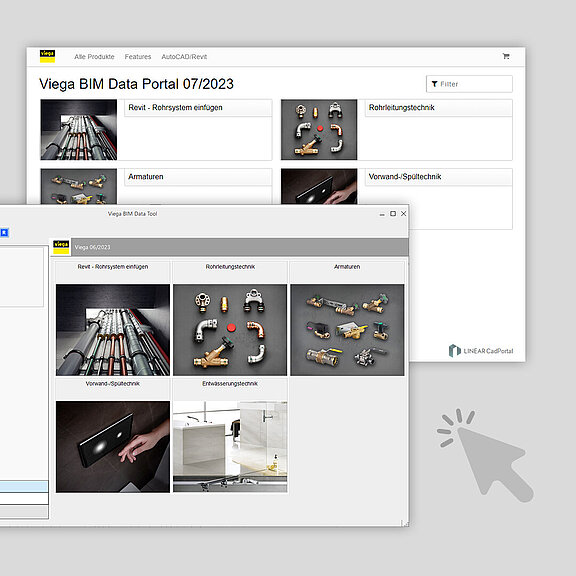The height and width of the screenshot is (576, 576).
Task: Click the Viega 06/2023 header bar
Action: 240,247
